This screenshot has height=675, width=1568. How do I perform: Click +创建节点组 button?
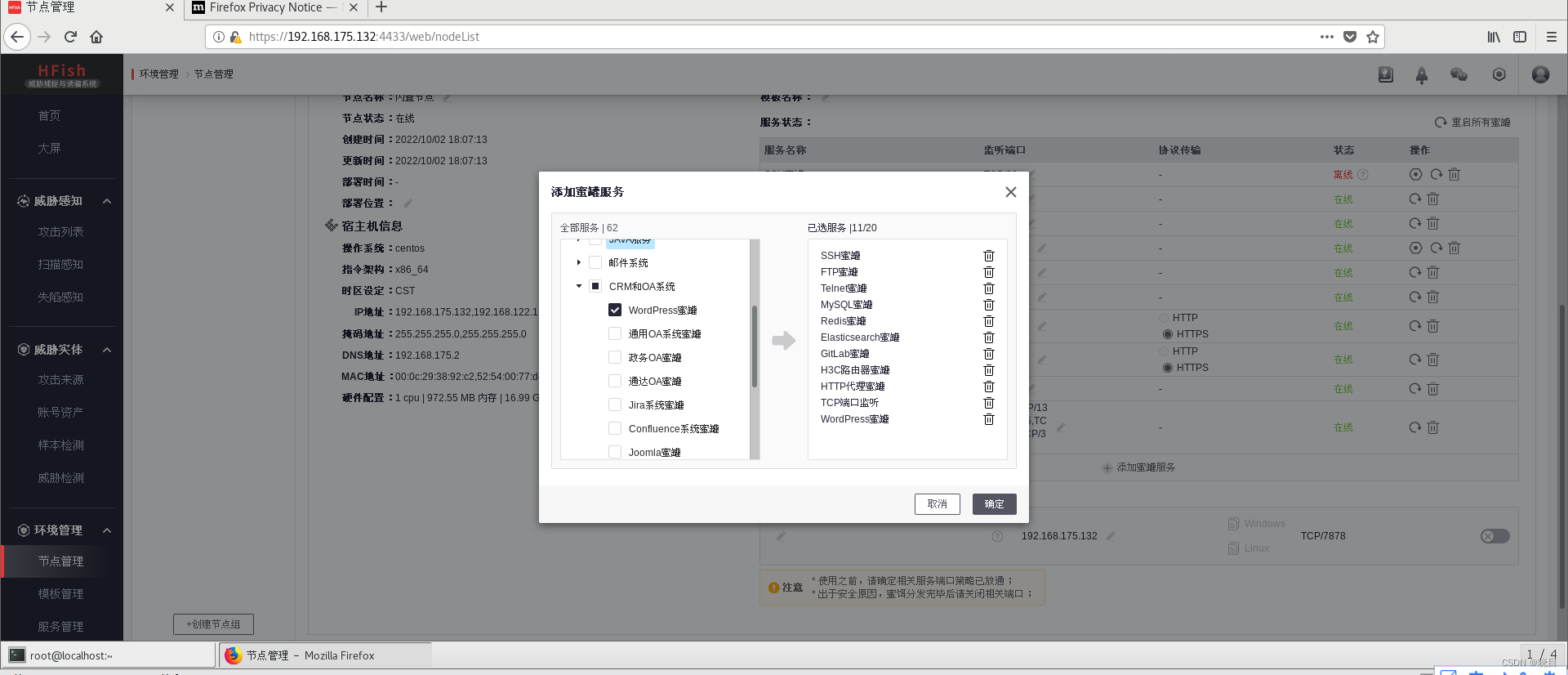pyautogui.click(x=213, y=624)
